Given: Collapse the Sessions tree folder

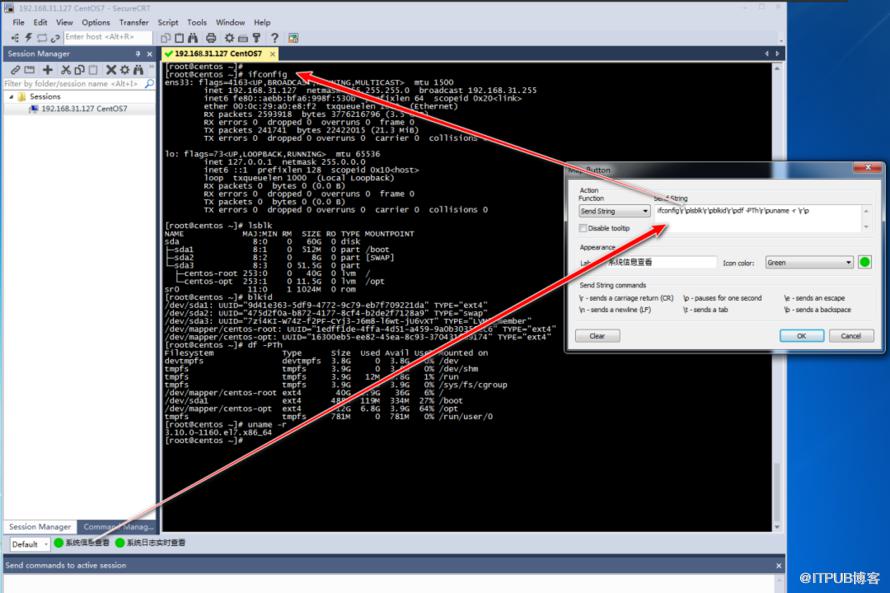Looking at the screenshot, I should click(9, 97).
